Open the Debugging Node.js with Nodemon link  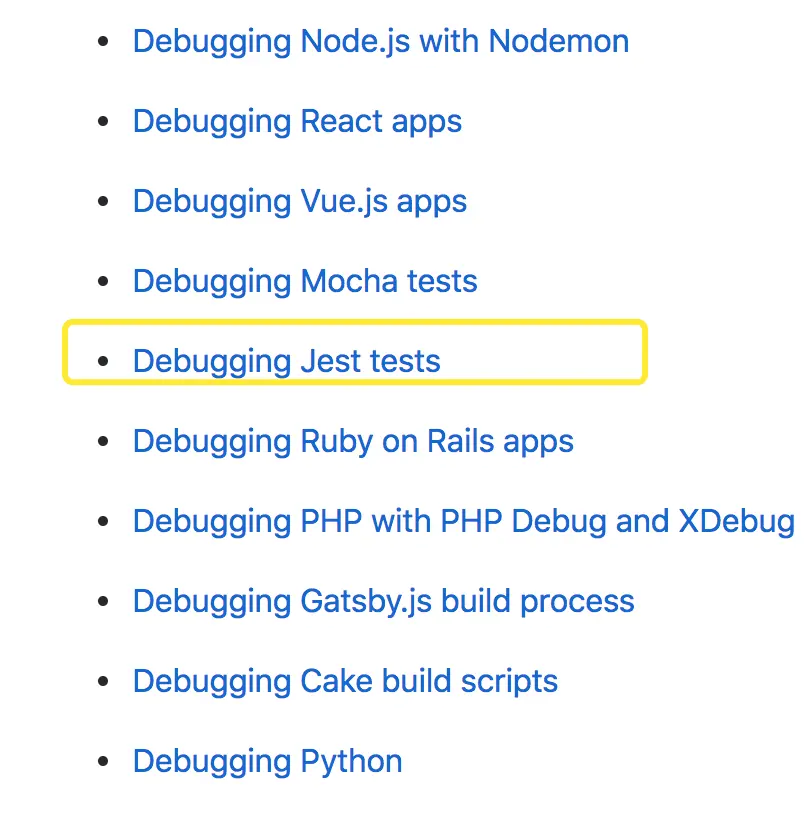[381, 42]
